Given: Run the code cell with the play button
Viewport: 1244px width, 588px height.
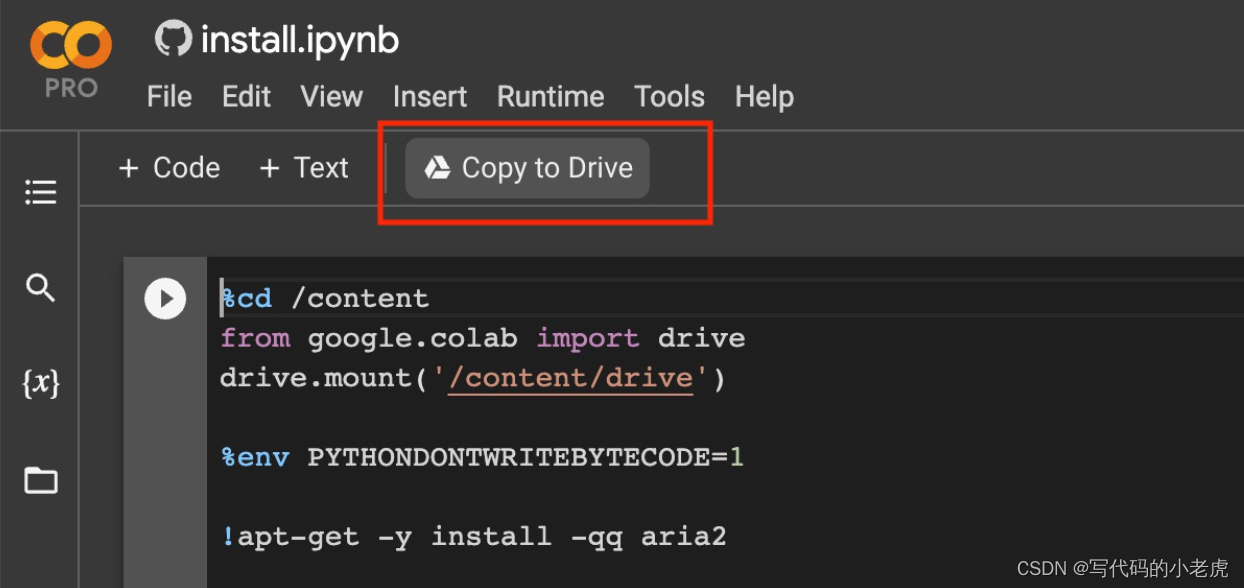Looking at the screenshot, I should coord(164,298).
